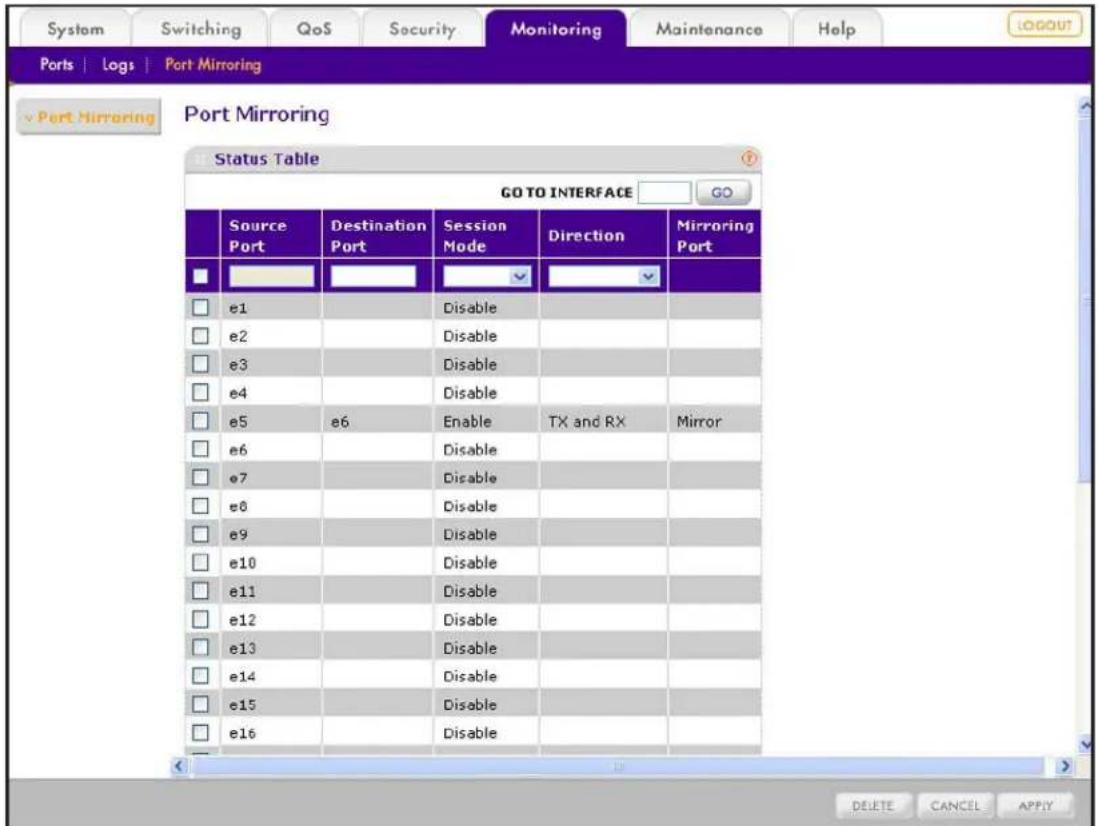Open the Status Table help icon

click(749, 158)
